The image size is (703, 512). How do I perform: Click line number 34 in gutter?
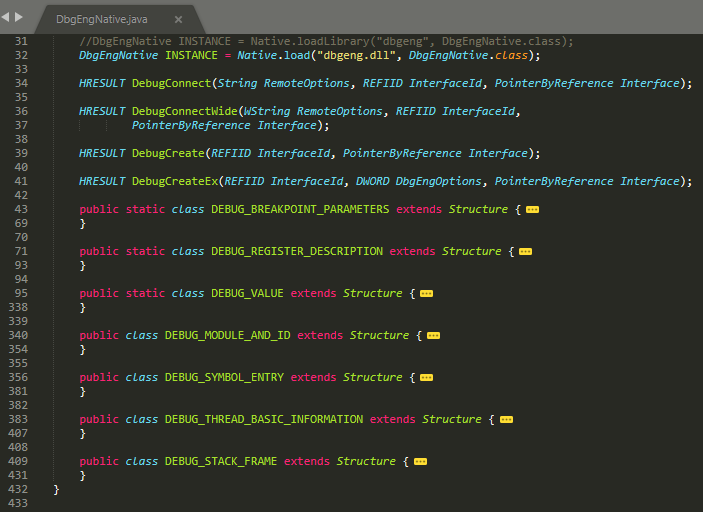[21, 83]
